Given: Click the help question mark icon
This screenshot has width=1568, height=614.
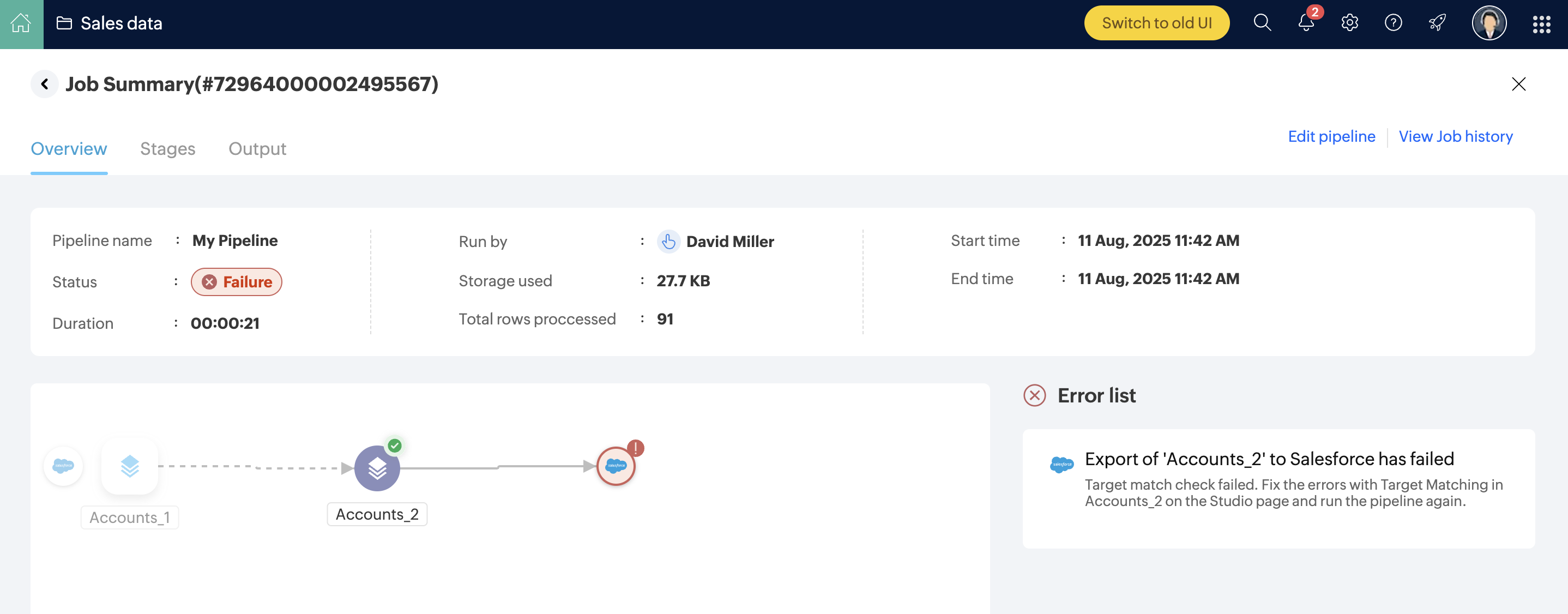Looking at the screenshot, I should 1392,23.
